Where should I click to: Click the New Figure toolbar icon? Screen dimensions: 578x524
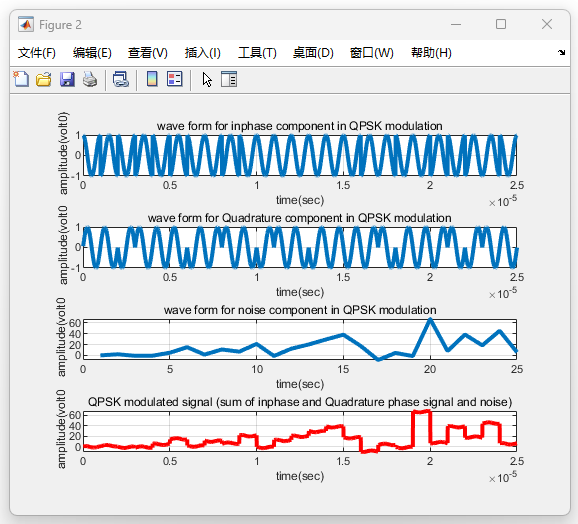tap(21, 79)
